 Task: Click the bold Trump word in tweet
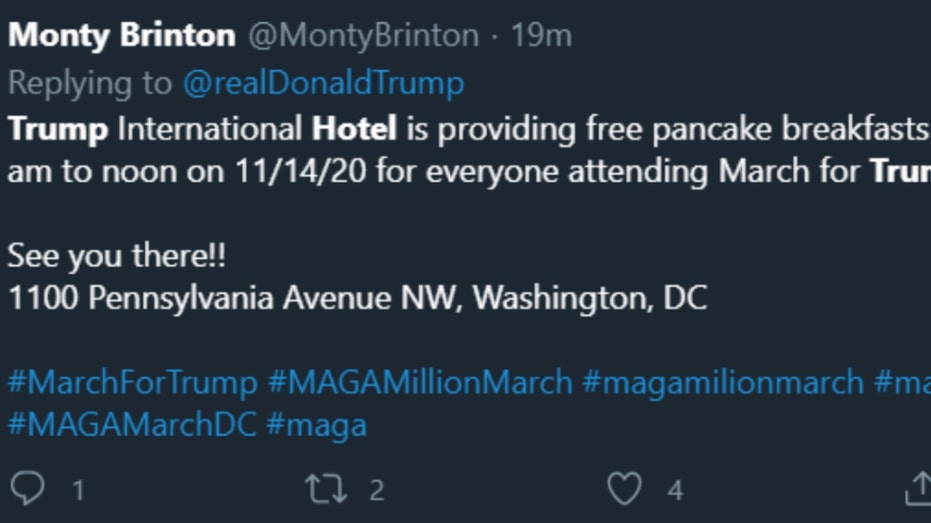pyautogui.click(x=58, y=129)
